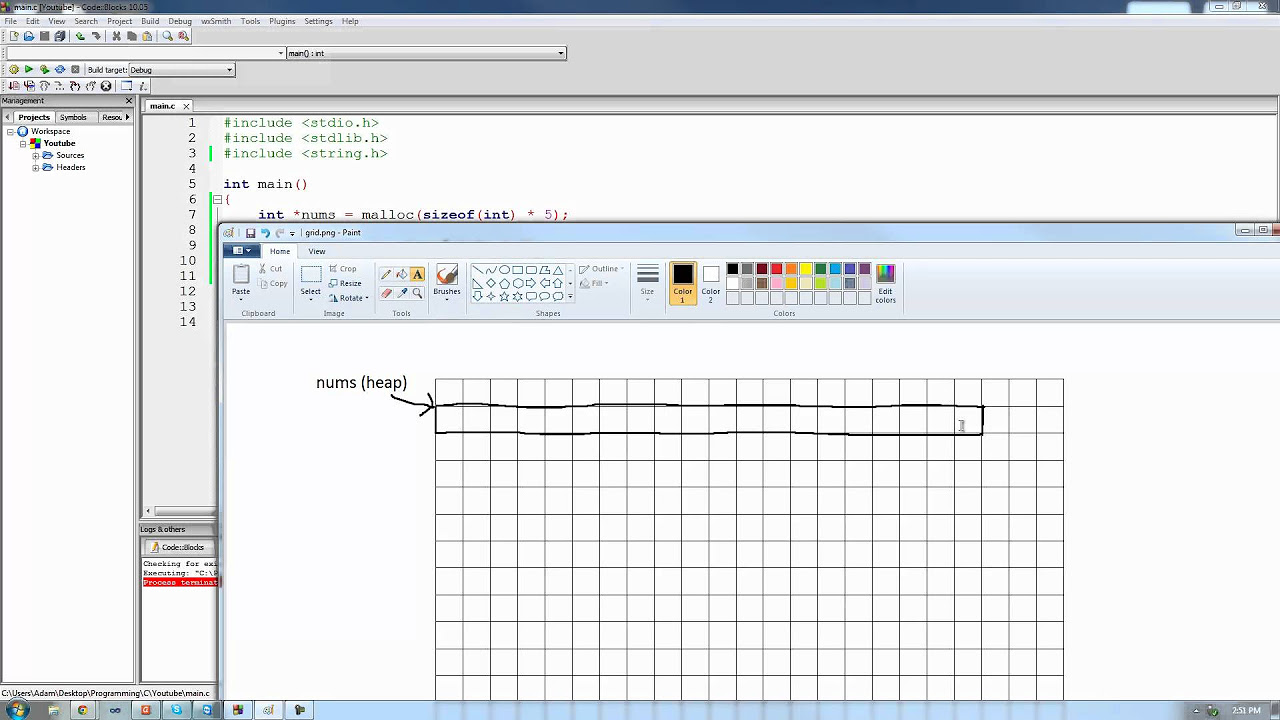Click New file icon in Code::Blocks toolbar
Screen dimensions: 1280x720
(x=14, y=36)
